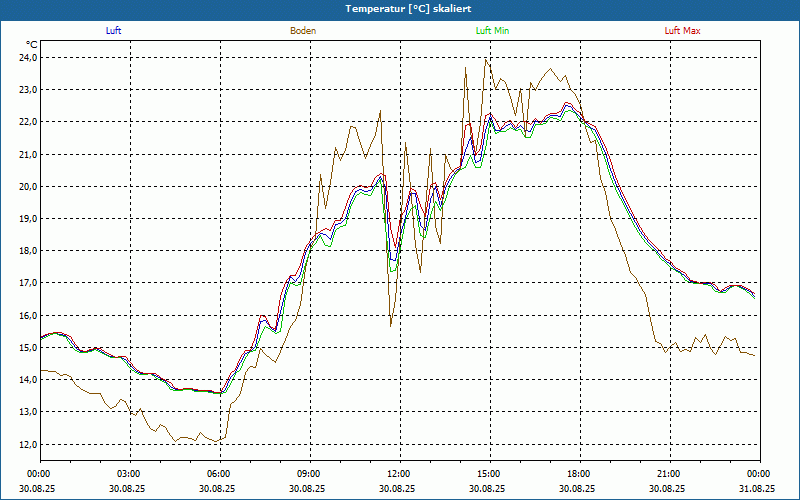800x500 pixels.
Task: Click the 12:00 time axis label
Action: [x=399, y=474]
